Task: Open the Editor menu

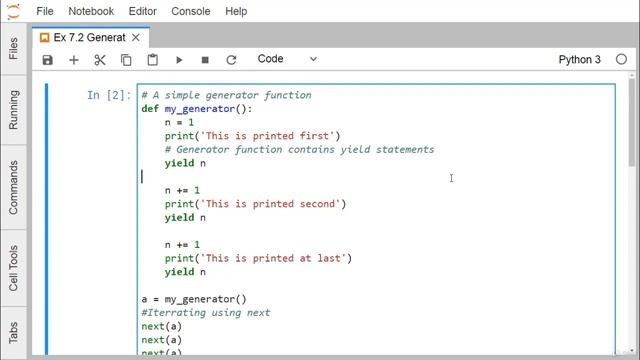Action: pos(142,11)
